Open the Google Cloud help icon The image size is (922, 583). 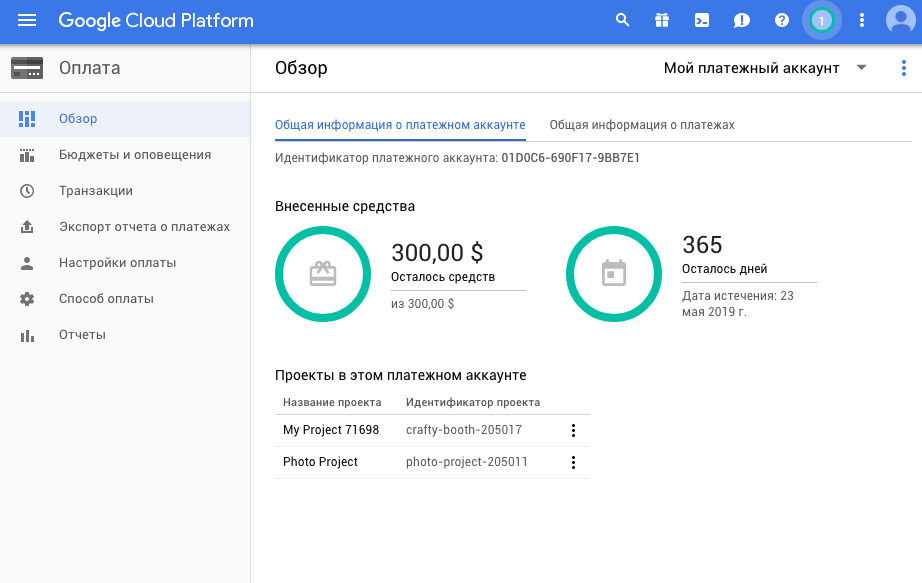click(781, 19)
